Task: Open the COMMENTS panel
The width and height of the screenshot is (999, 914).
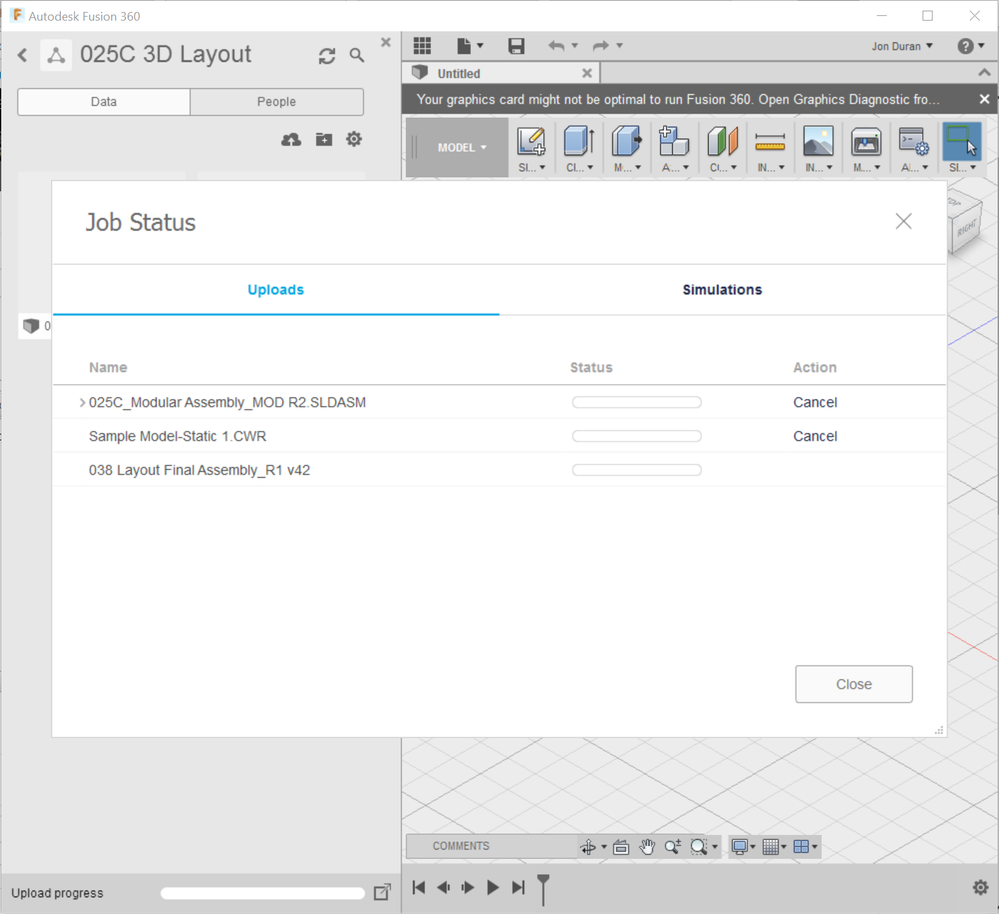Action: tap(461, 846)
